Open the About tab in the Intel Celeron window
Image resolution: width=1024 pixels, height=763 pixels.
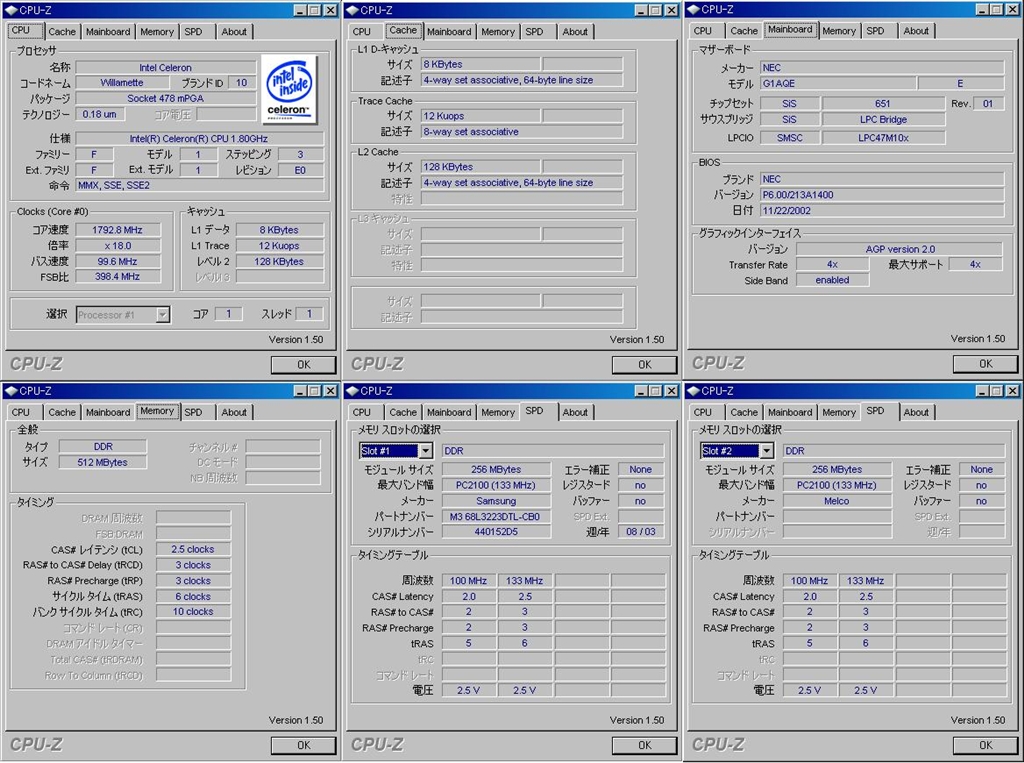[234, 31]
